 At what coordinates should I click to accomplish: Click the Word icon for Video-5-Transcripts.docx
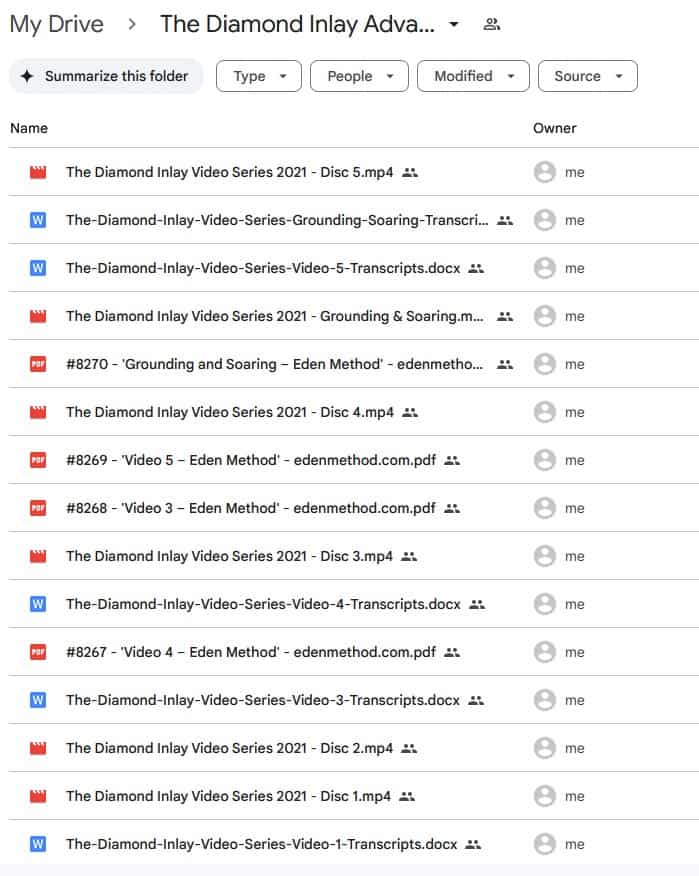pyautogui.click(x=38, y=268)
